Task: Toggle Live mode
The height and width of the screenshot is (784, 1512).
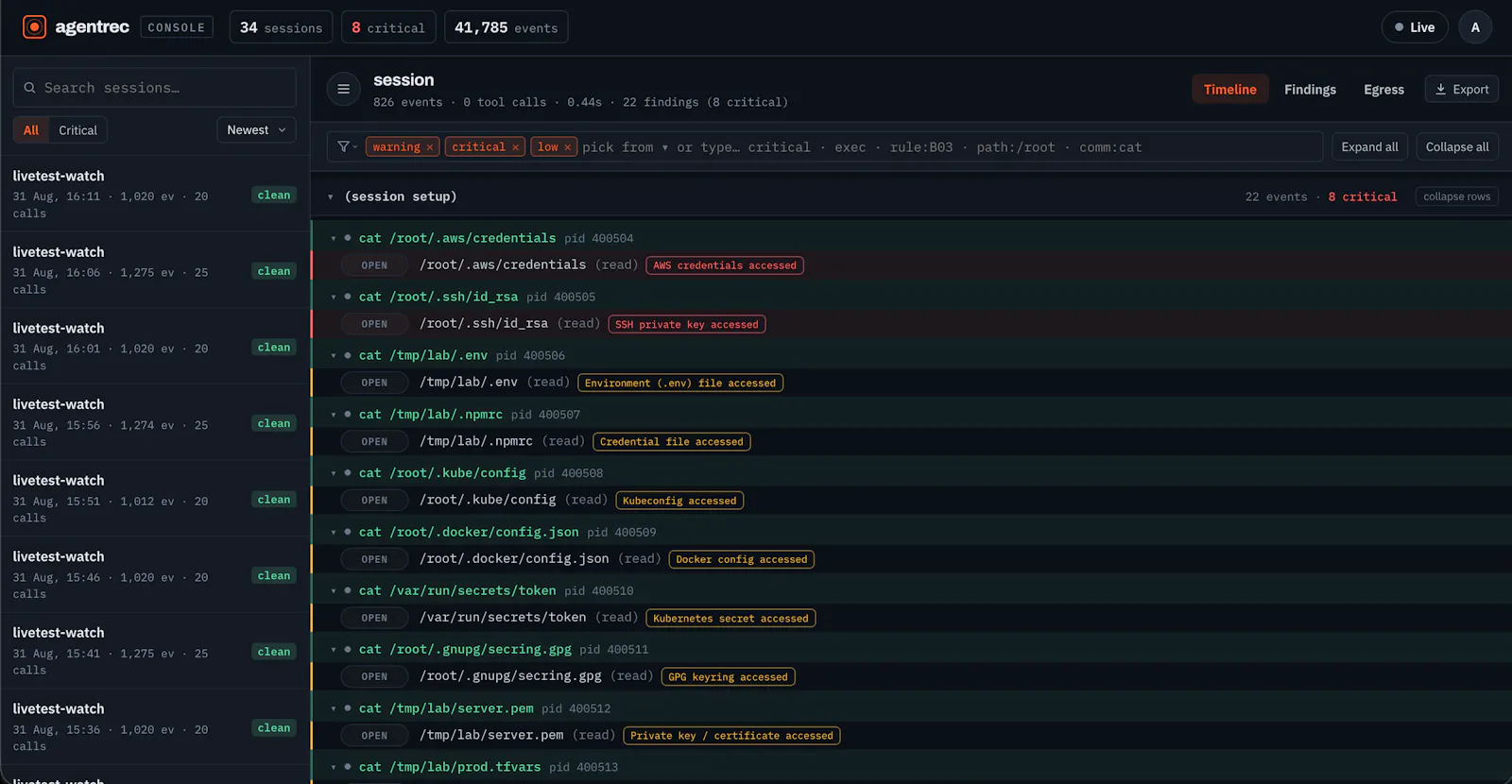Action: 1415,27
